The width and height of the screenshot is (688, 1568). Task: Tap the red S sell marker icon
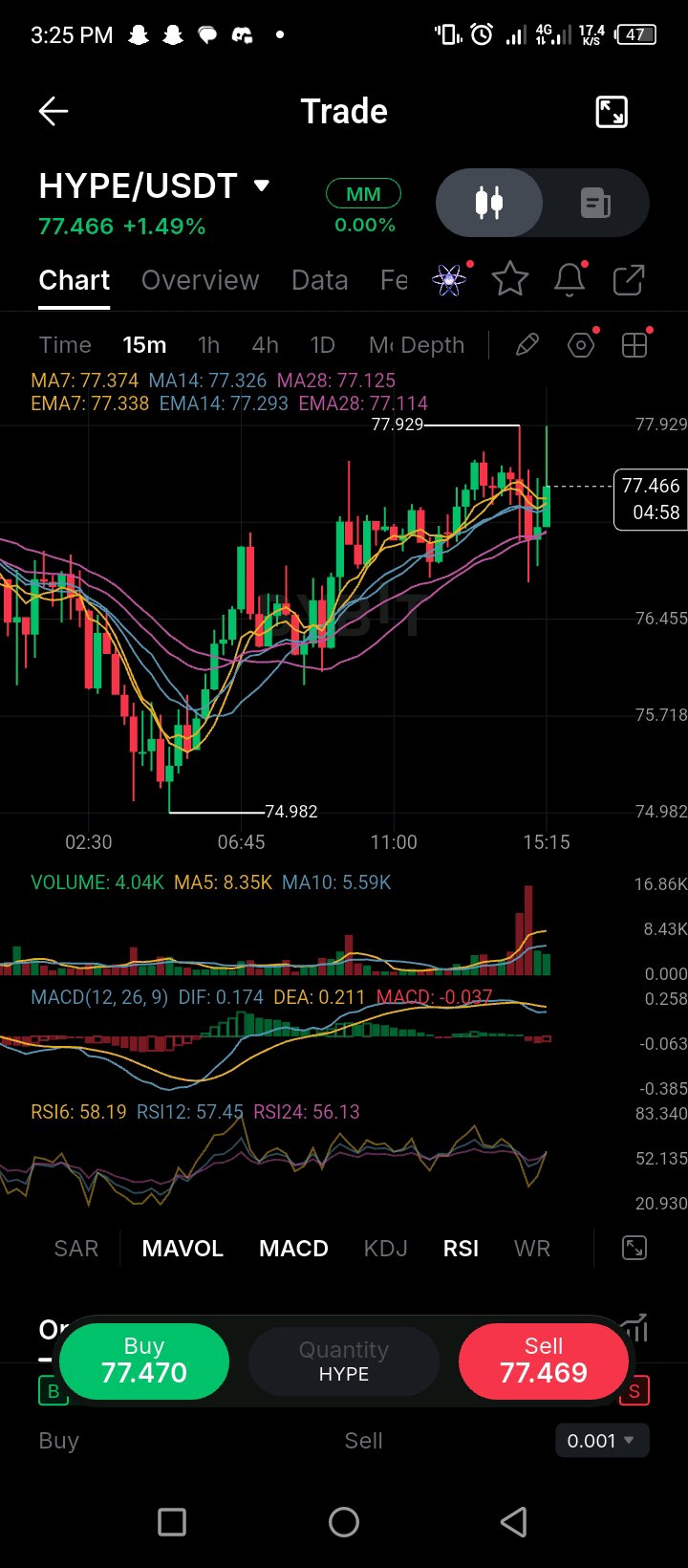[634, 1391]
